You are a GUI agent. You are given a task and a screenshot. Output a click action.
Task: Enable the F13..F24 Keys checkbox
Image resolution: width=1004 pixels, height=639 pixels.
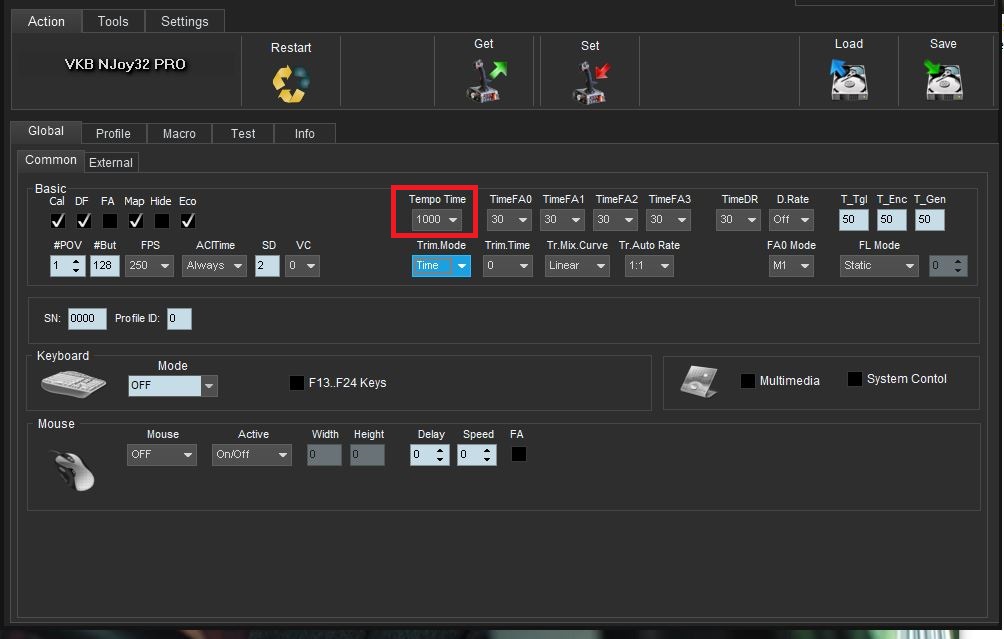[x=297, y=383]
